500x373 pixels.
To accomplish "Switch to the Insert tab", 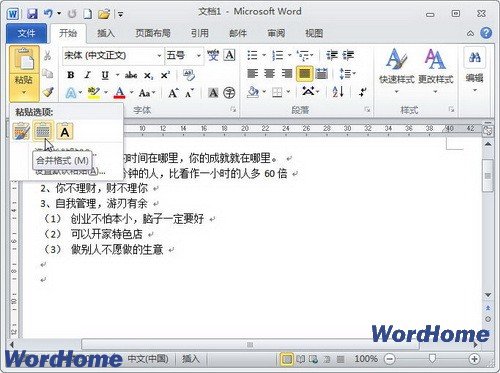I will (106, 33).
